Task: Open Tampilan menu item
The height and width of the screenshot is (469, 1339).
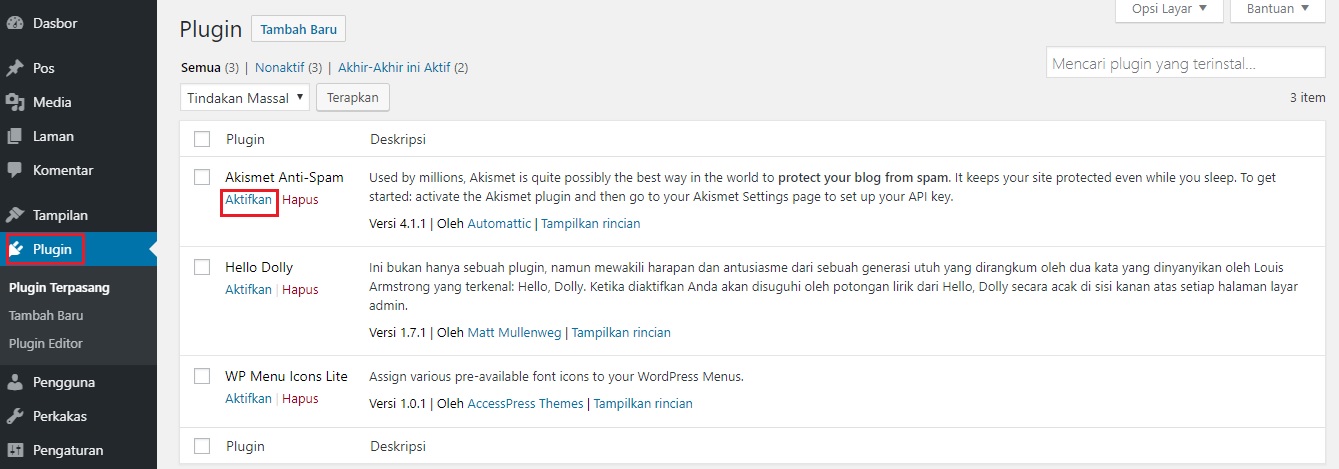Action: pyautogui.click(x=61, y=215)
